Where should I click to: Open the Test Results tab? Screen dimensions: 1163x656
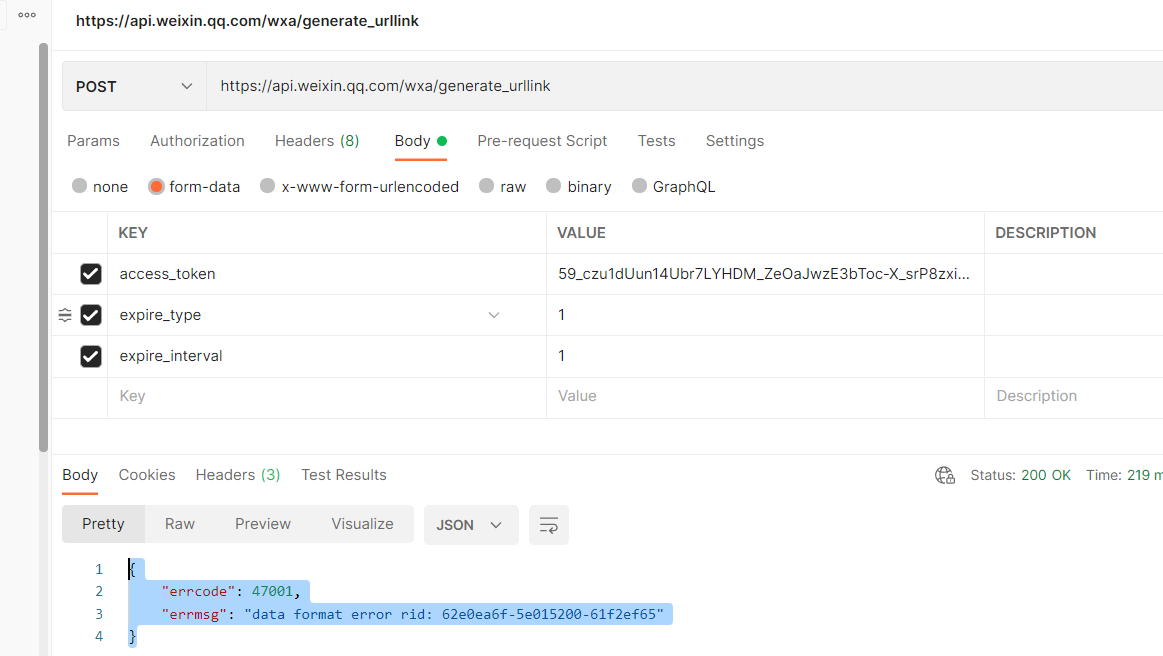click(x=344, y=475)
